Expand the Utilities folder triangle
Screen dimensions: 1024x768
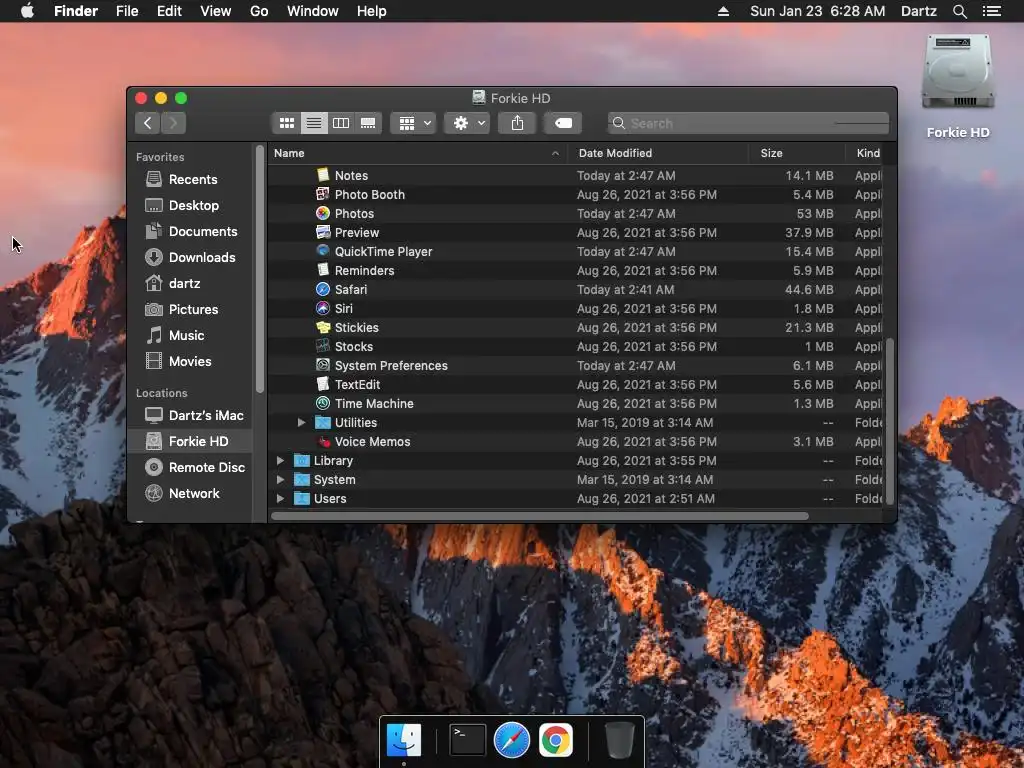coord(301,423)
